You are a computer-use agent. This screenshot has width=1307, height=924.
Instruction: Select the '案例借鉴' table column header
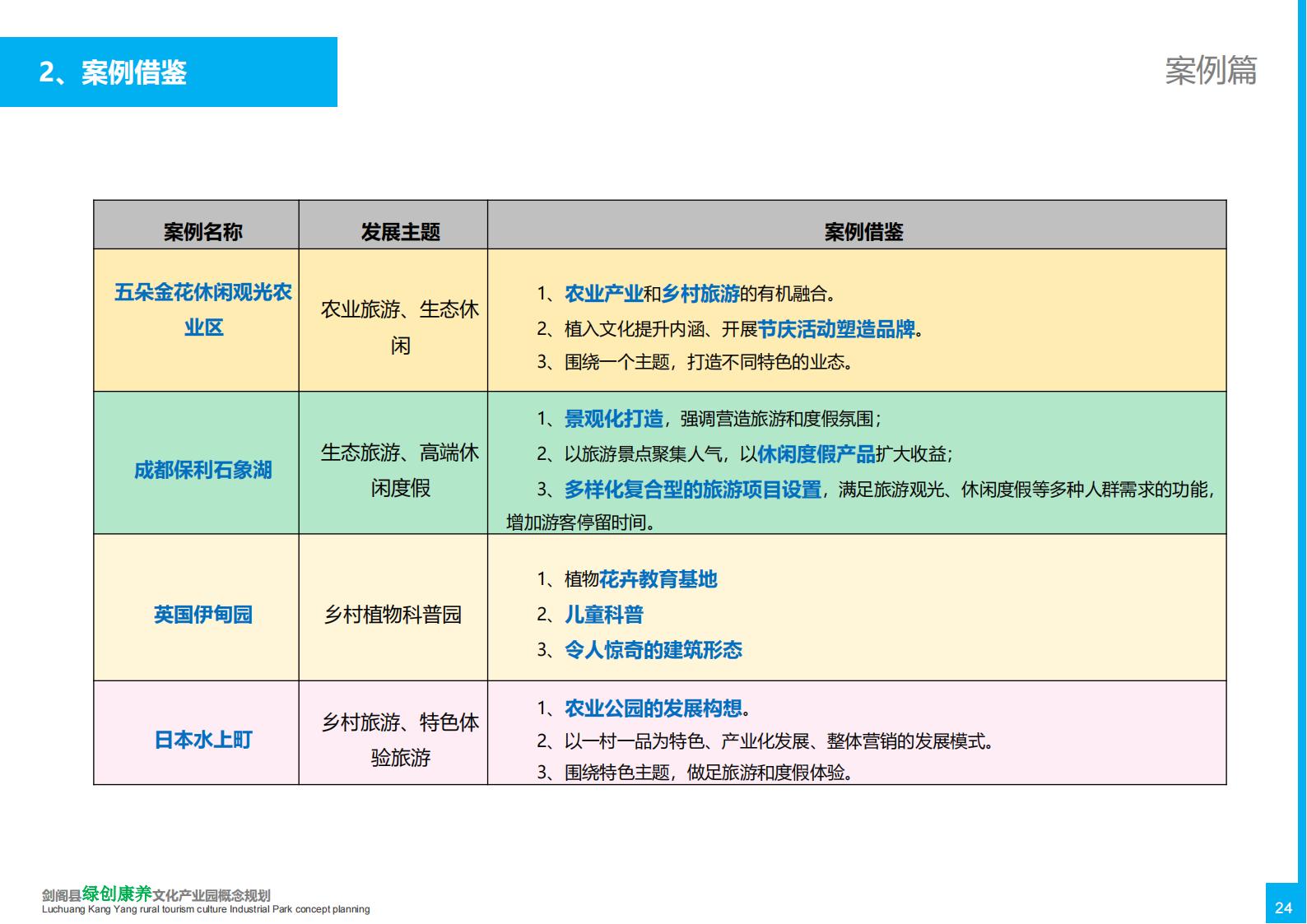[863, 232]
